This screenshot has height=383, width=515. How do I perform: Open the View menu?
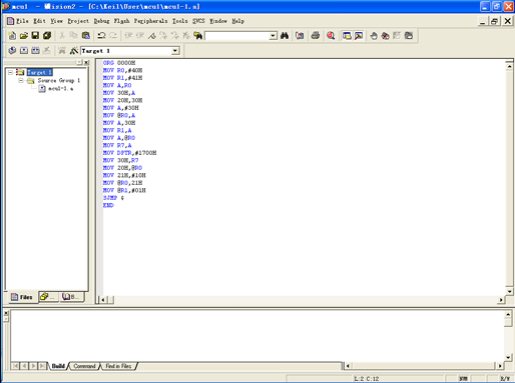point(56,21)
